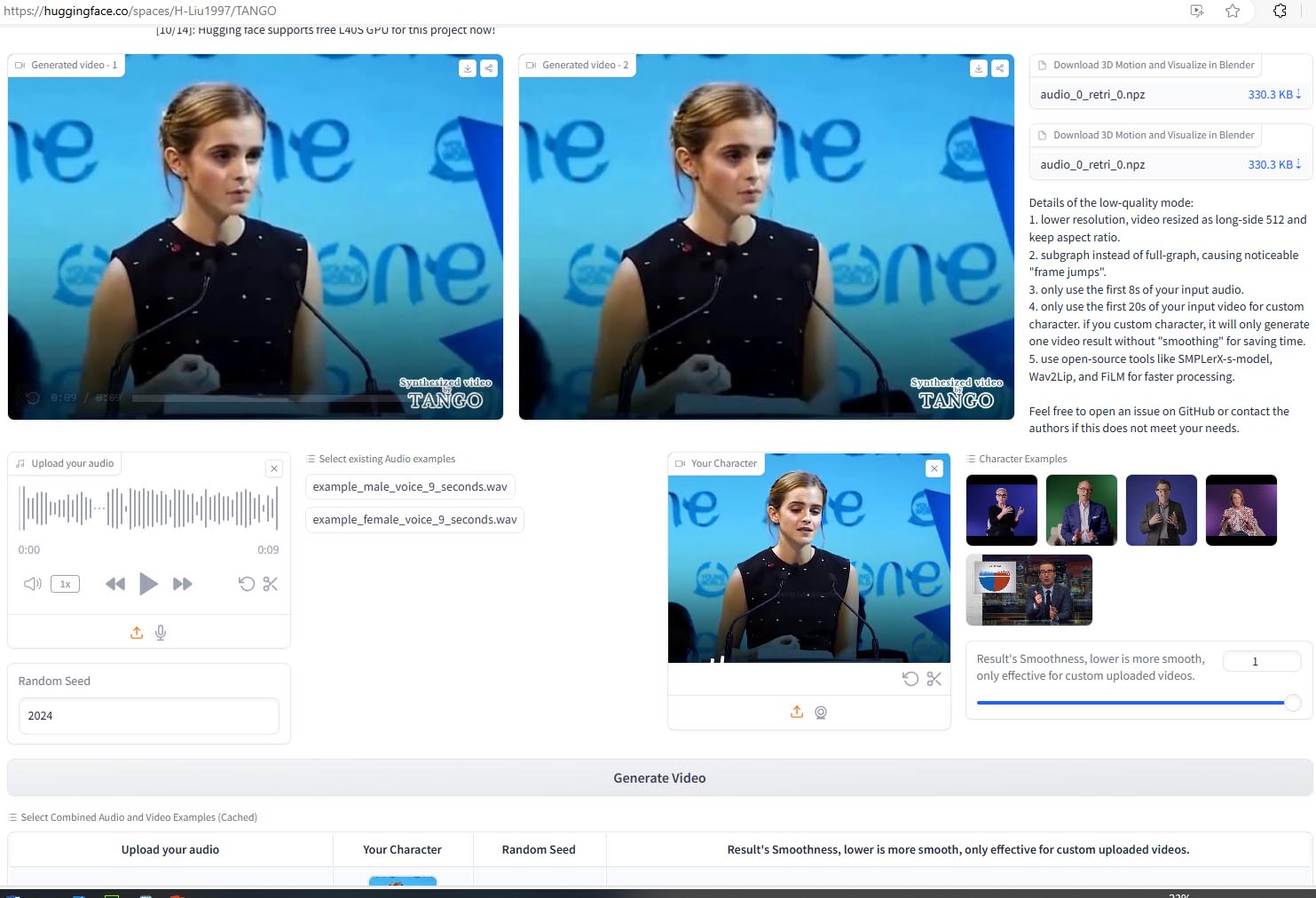This screenshot has width=1316, height=898.
Task: Share Generated video 2
Action: coord(1000,68)
